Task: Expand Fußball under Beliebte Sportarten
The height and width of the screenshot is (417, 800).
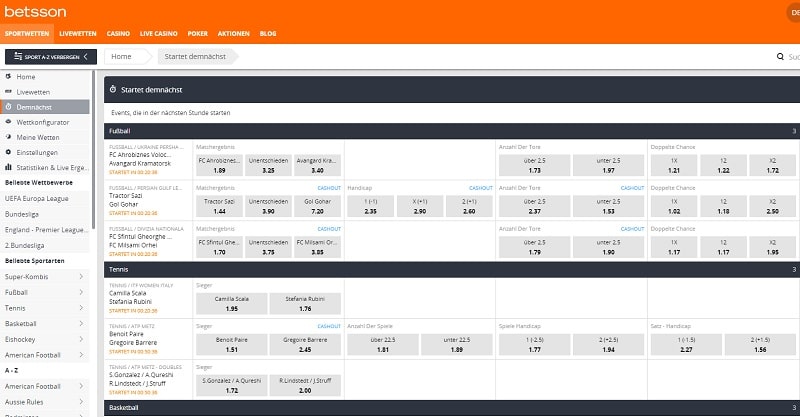Action: 81,292
